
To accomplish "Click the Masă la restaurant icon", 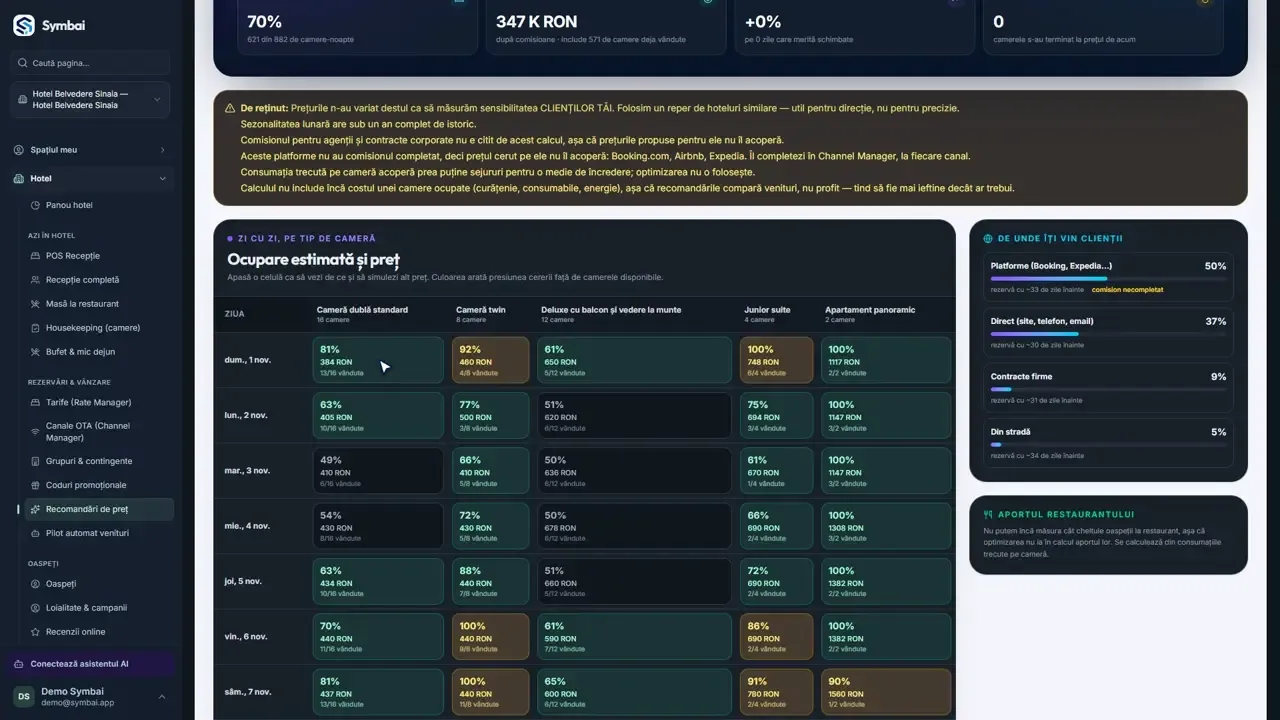I will pos(36,304).
